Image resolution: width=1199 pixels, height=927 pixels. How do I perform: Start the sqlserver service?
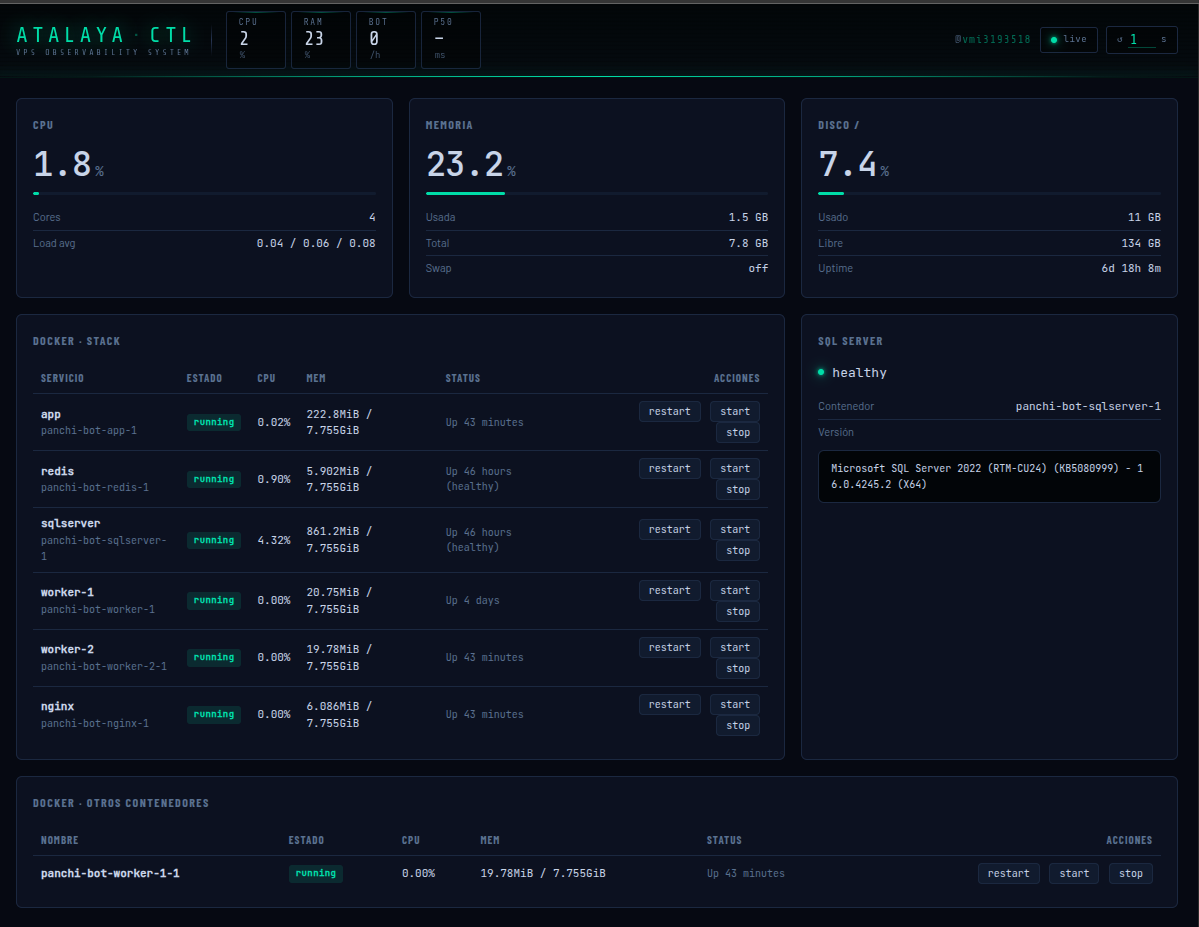(734, 529)
